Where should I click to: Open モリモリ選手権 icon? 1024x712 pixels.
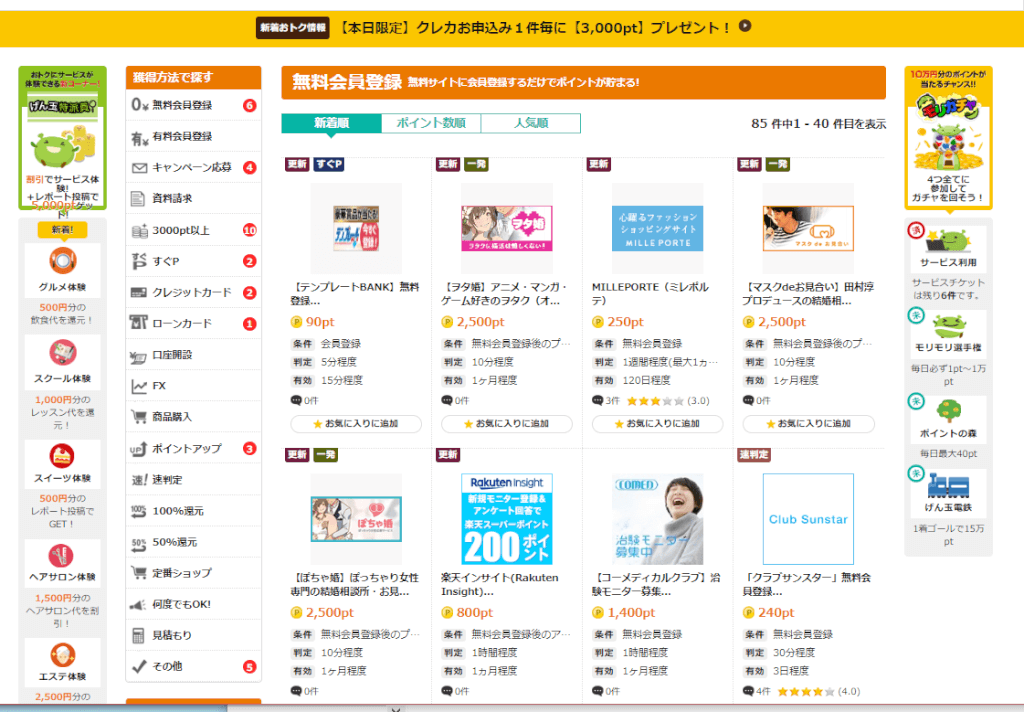point(948,328)
